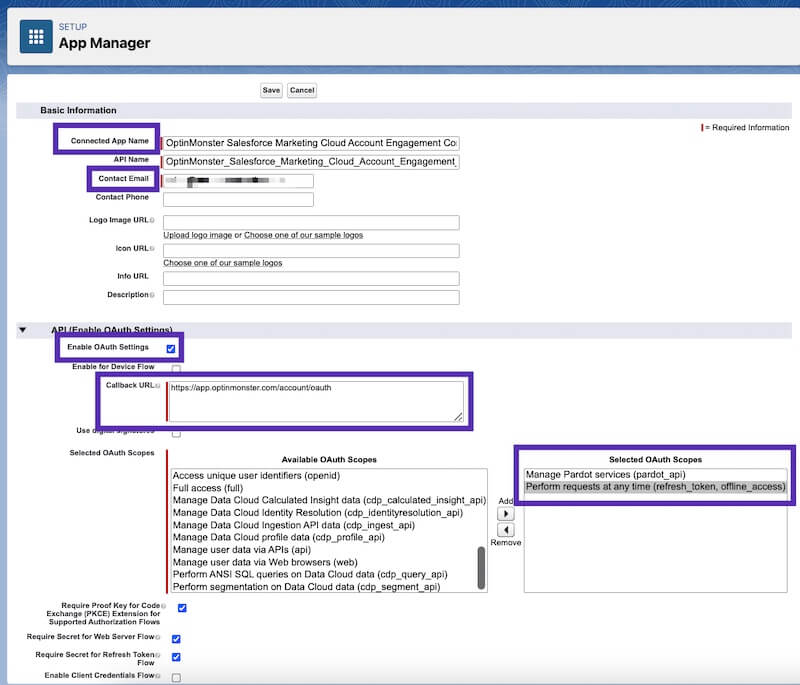Click the Remove arrow under the Add button
Viewport: 800px width, 685px height.
[x=507, y=530]
